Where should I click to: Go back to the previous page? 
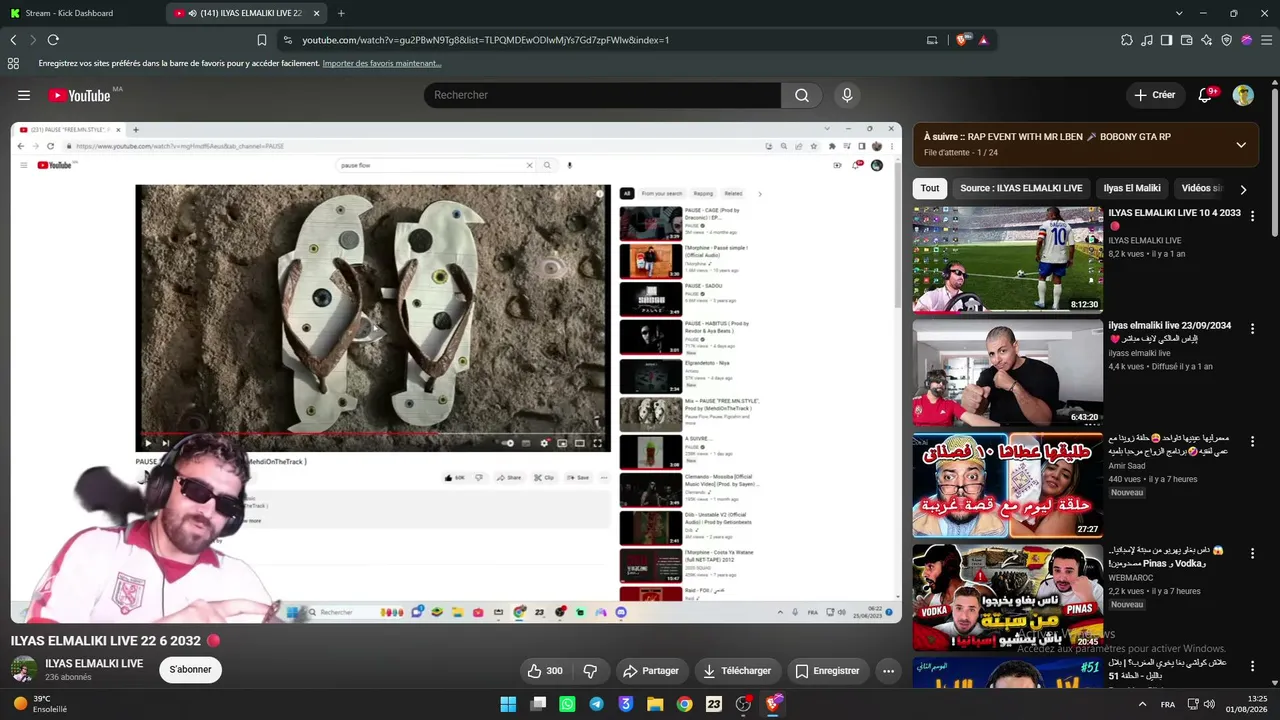tap(13, 40)
